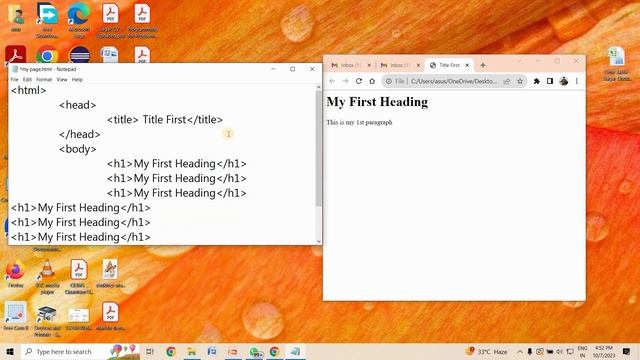Select the Microsoft Edge desktop shortcut

pyautogui.click(x=79, y=20)
